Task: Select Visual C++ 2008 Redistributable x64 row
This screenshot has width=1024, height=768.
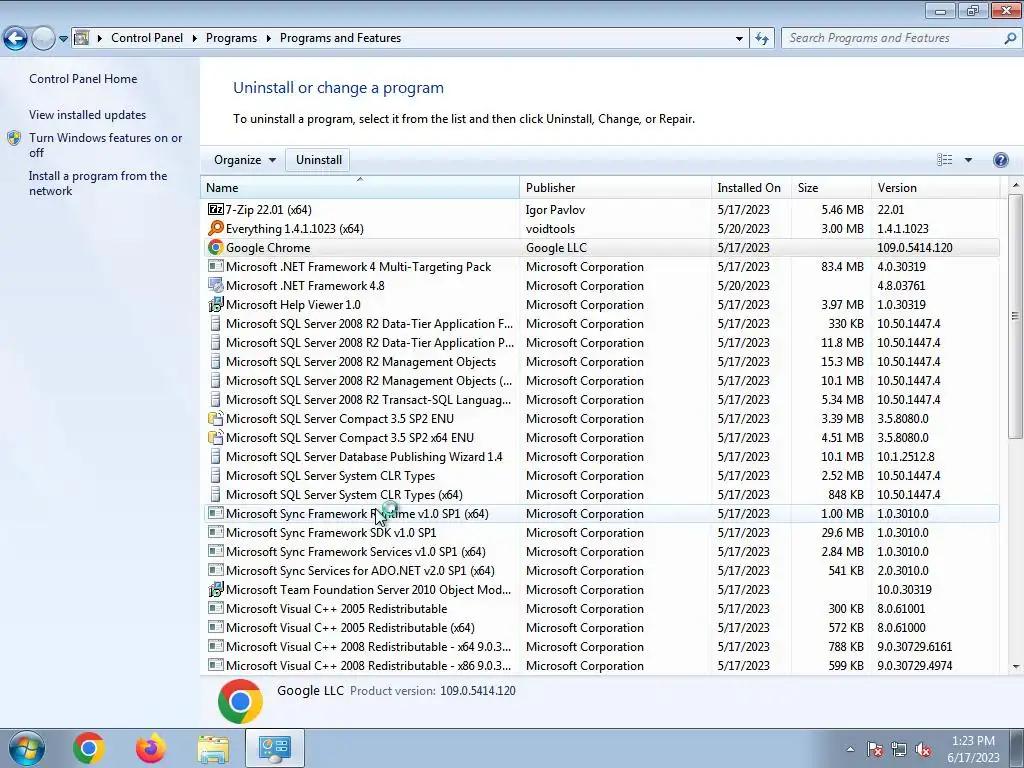Action: [601, 647]
